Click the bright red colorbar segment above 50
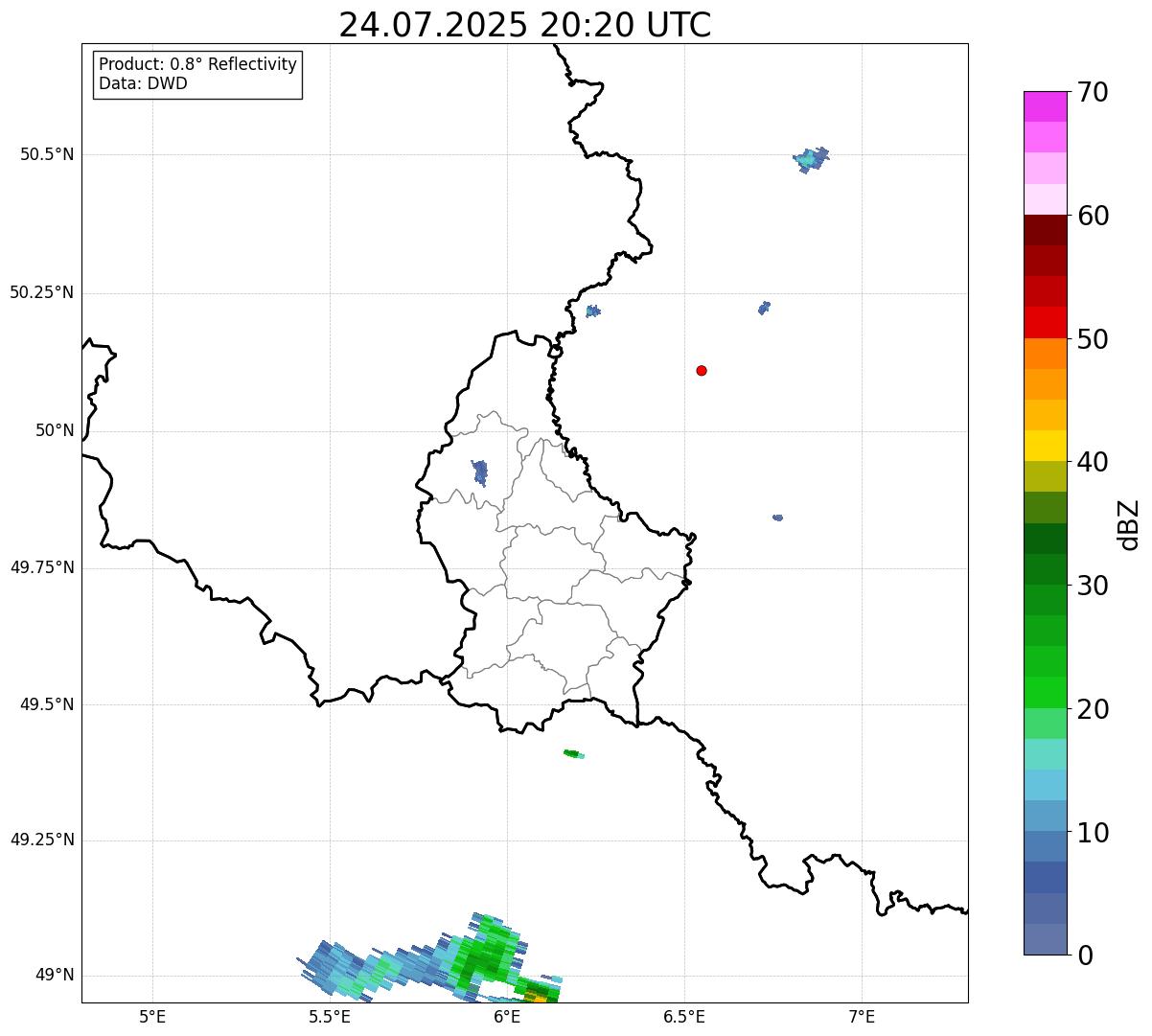The image size is (1152, 1036). pos(1045,322)
